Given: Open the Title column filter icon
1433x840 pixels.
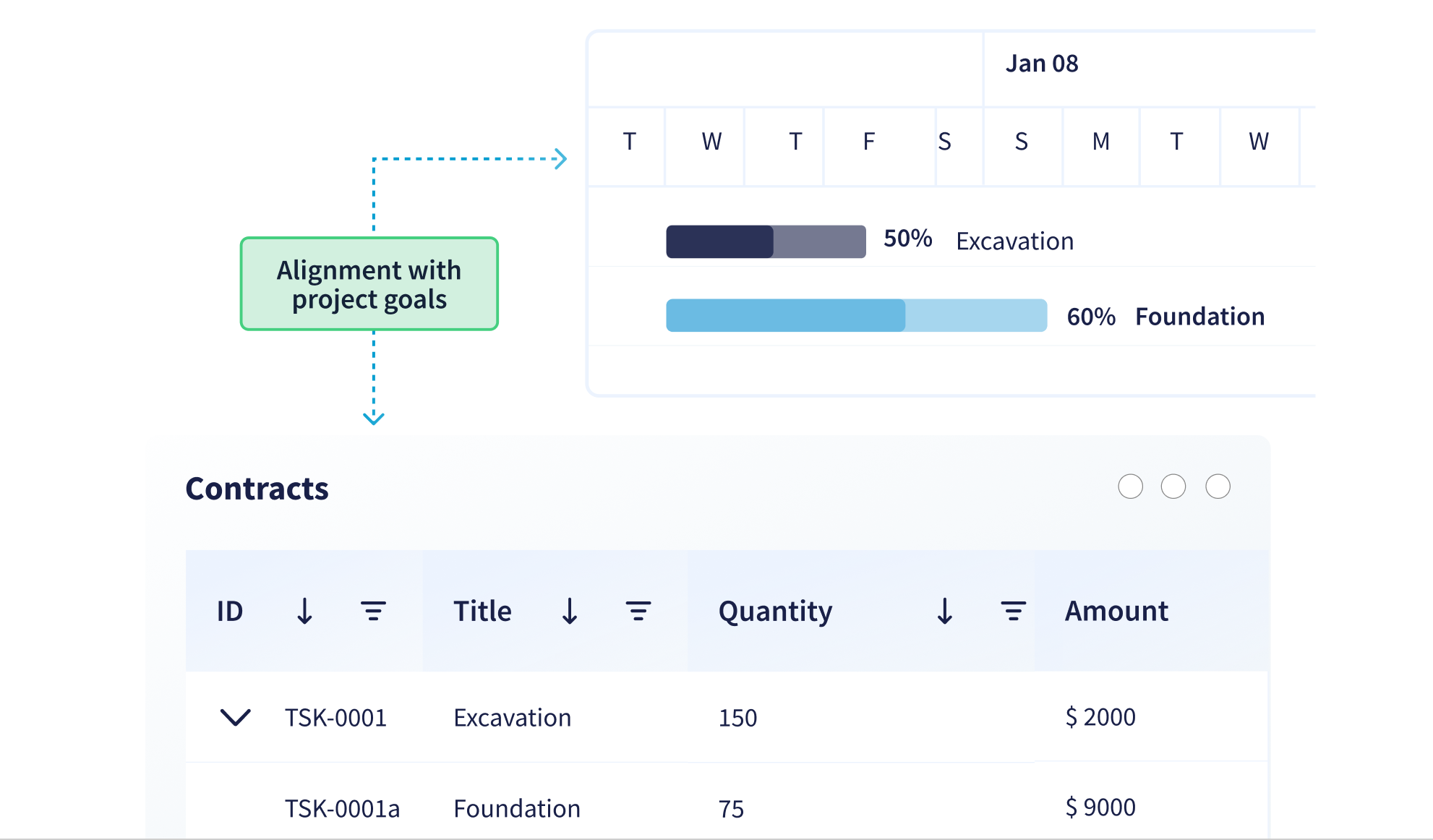Looking at the screenshot, I should coord(638,611).
